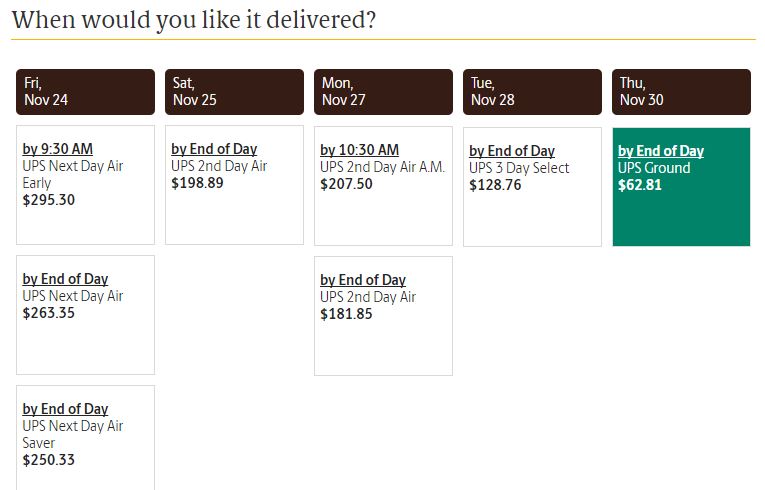Select the highlighted UPS Ground $62.81 option
Screen dimensions: 765x490
681,185
